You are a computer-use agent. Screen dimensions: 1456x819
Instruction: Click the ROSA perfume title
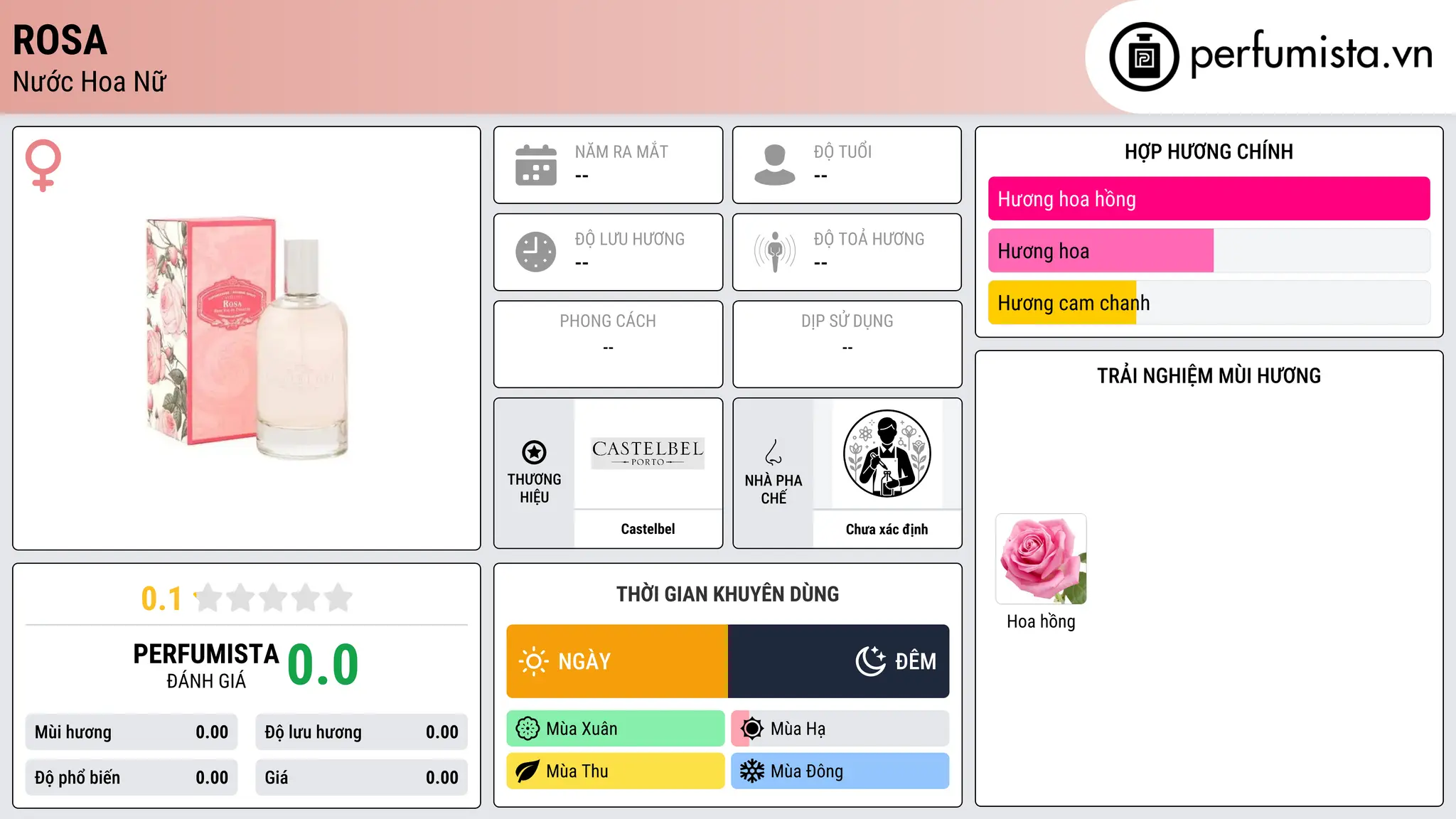pos(60,41)
